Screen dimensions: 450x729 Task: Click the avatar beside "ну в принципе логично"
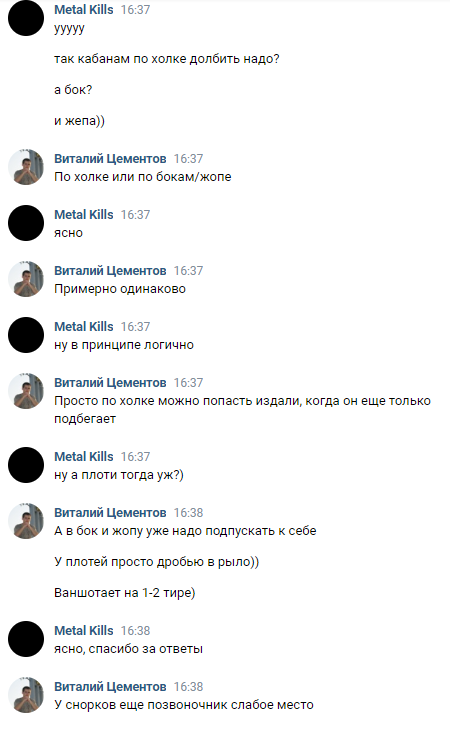(26, 335)
